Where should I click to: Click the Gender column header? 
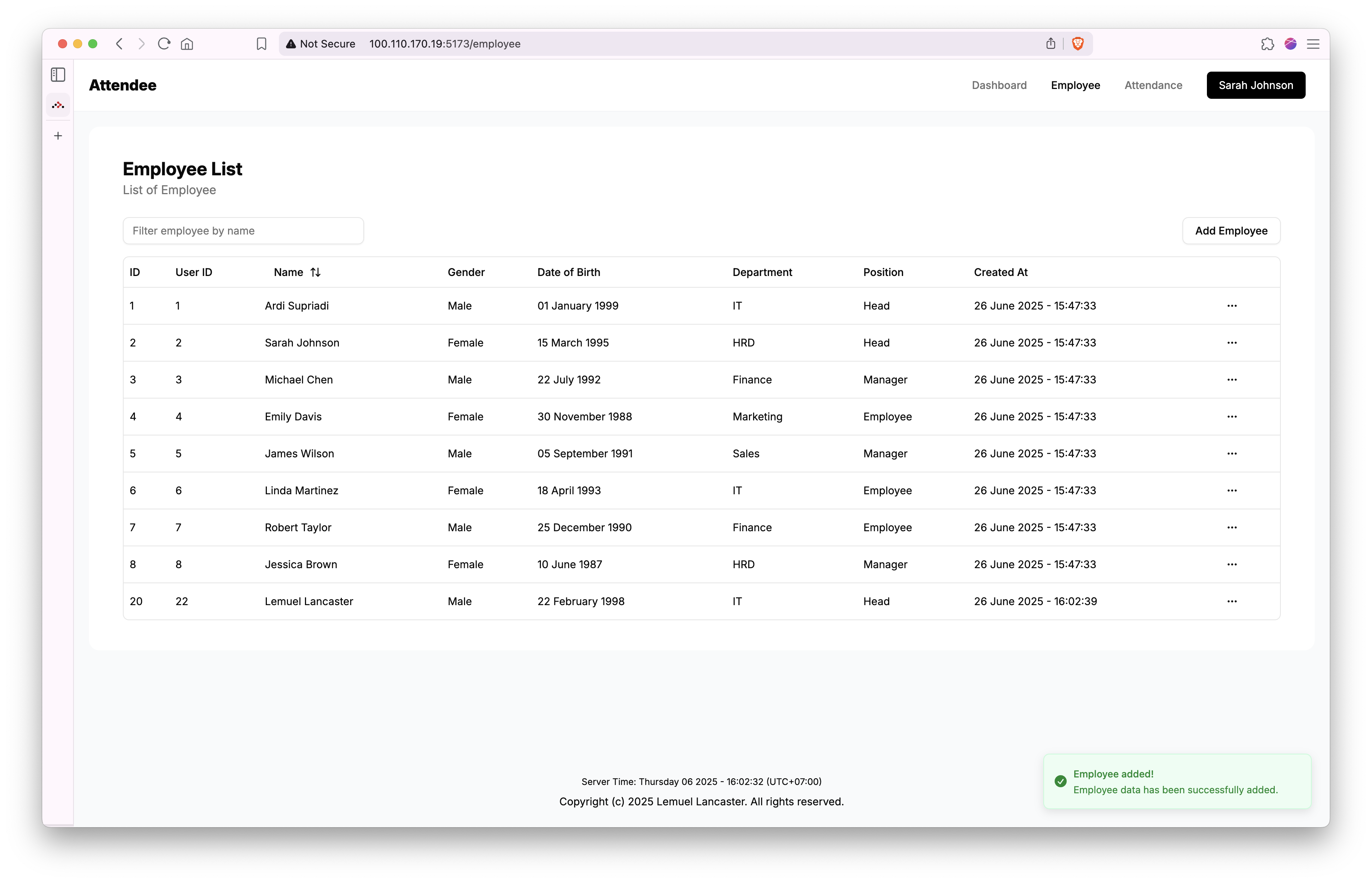(x=466, y=272)
